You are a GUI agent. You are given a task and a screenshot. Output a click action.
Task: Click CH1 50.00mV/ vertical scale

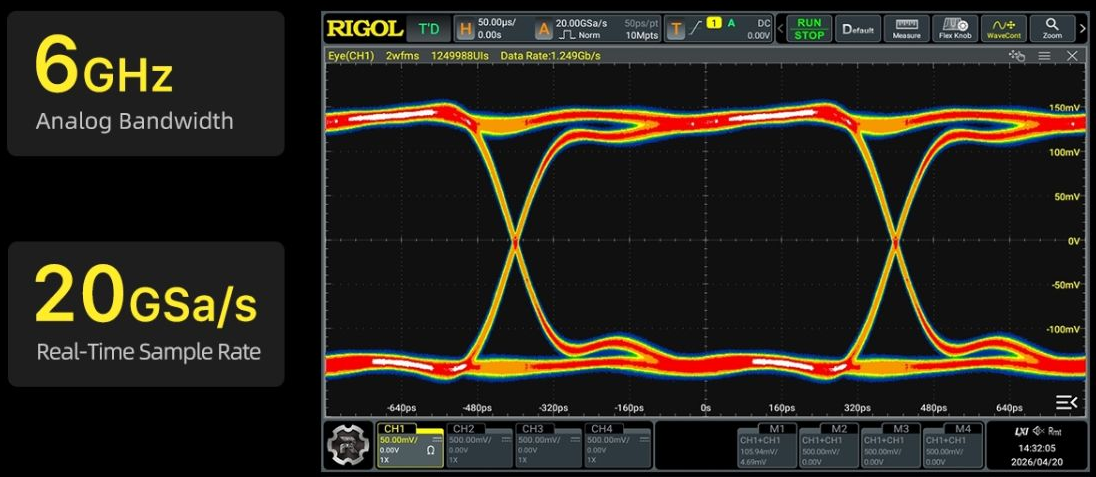point(398,440)
